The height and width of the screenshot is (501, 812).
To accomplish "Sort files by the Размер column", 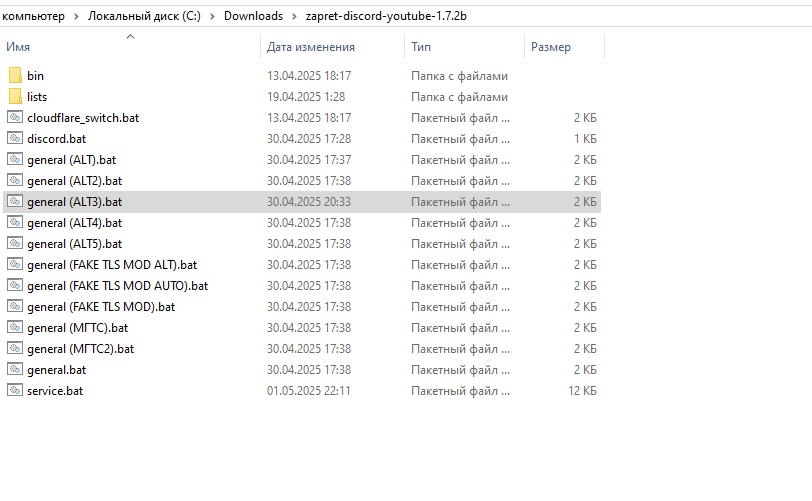I will (551, 47).
